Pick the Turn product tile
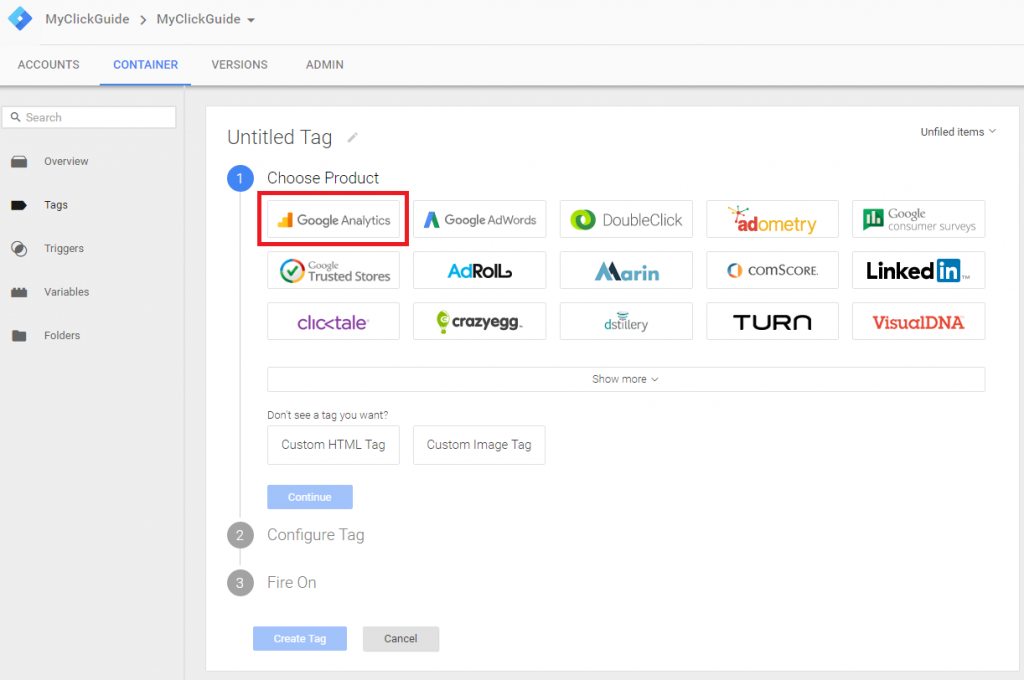Screen dimensions: 1024x680 click(x=772, y=321)
